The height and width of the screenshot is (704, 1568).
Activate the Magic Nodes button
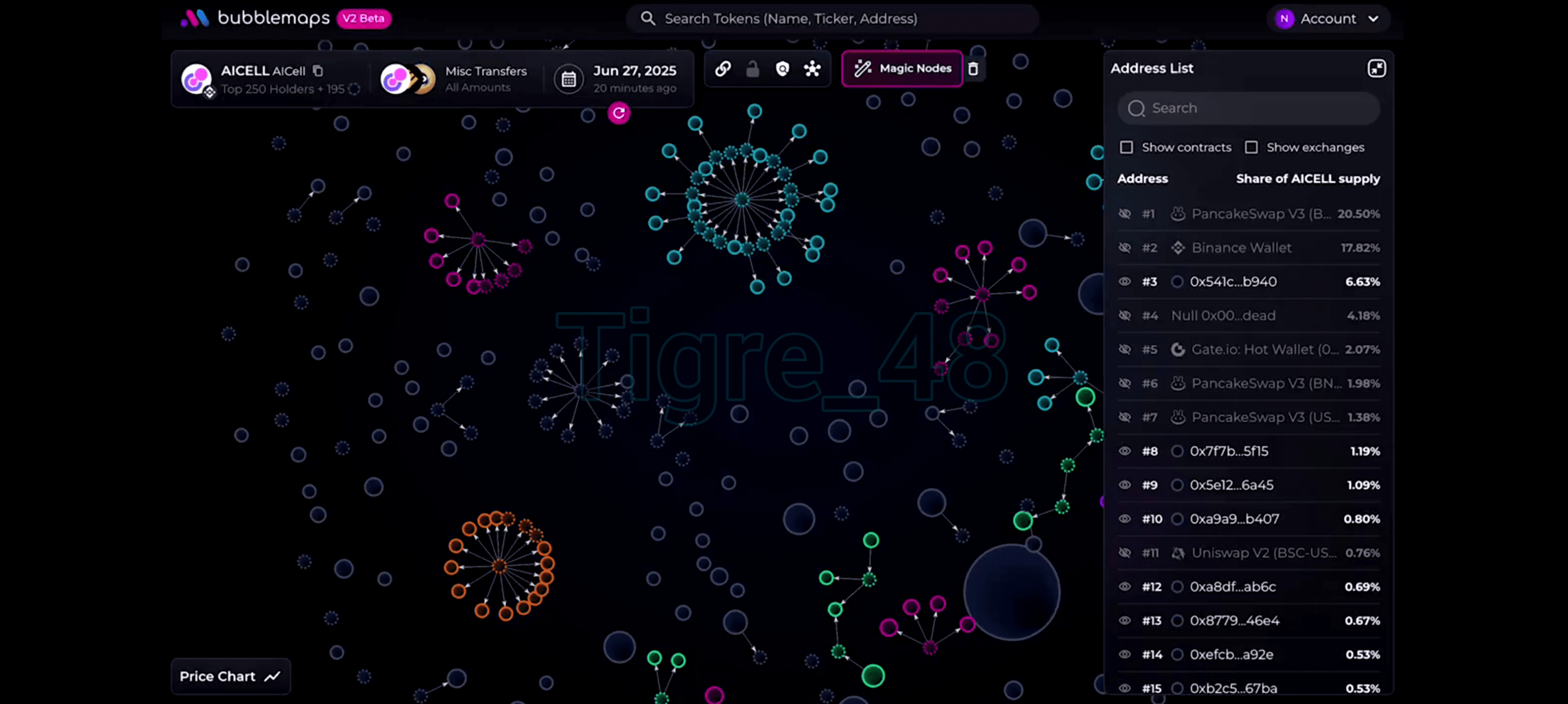point(902,69)
